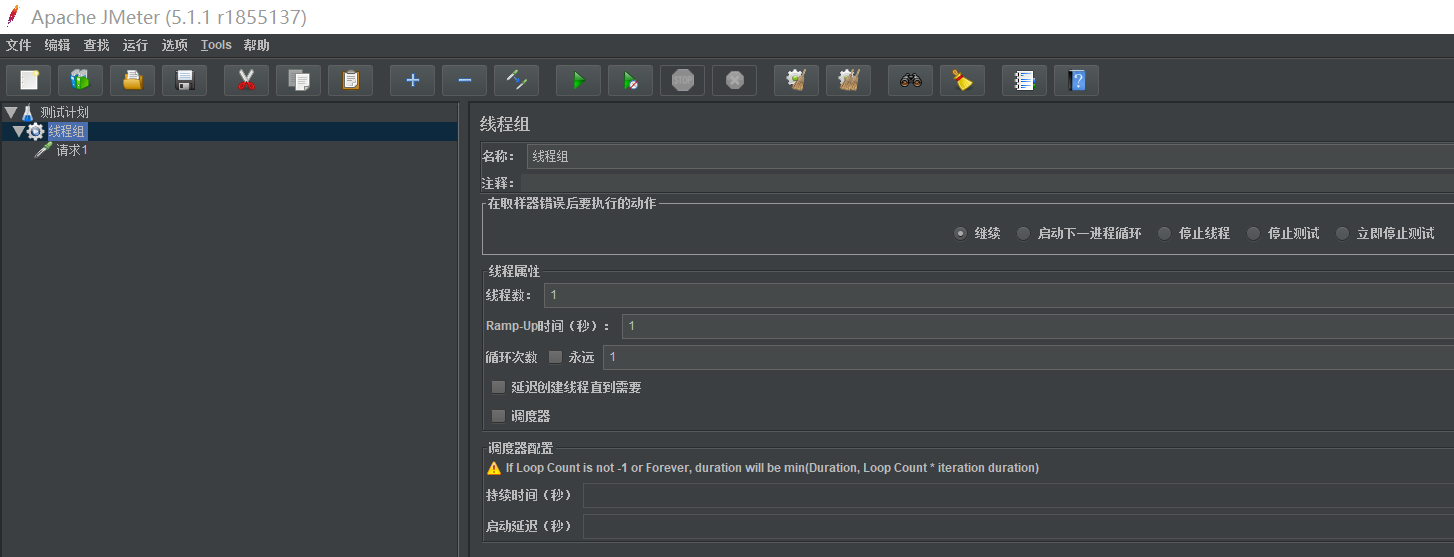The width and height of the screenshot is (1454, 557).
Task: Click the Open file folder icon
Action: click(132, 80)
